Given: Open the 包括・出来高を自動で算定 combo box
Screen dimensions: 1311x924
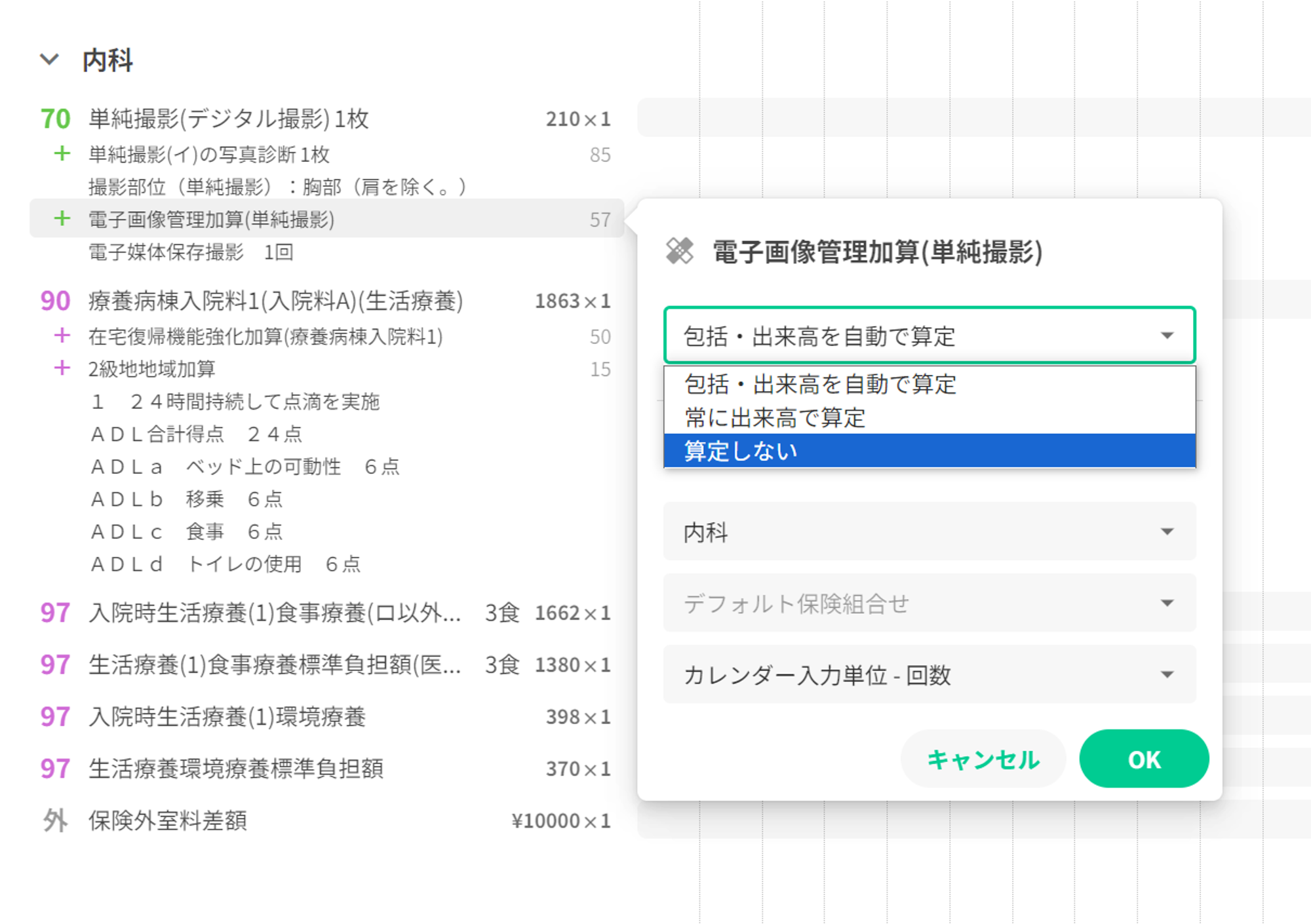Looking at the screenshot, I should click(929, 336).
